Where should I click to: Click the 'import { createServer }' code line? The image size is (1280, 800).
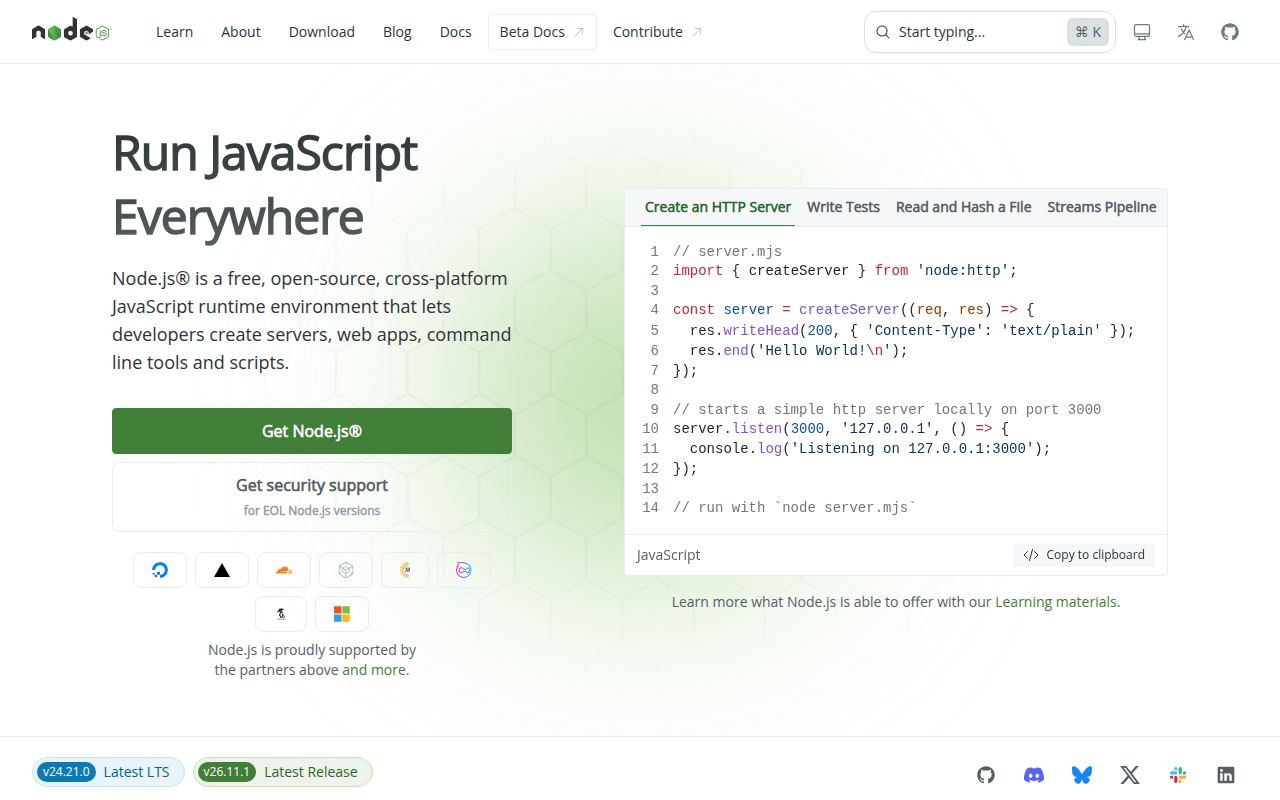pyautogui.click(x=845, y=270)
